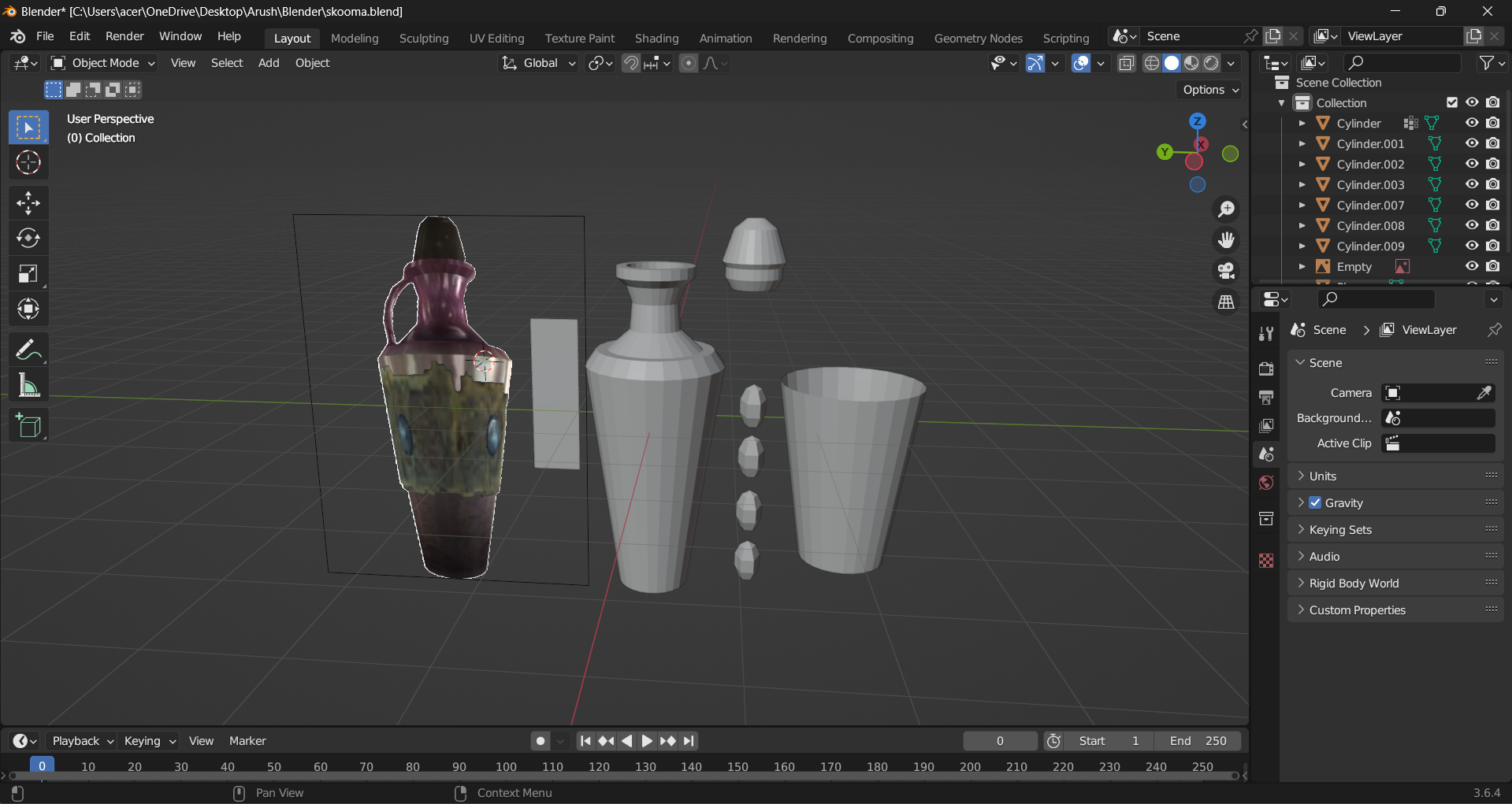Choose the Add Cube tool
The height and width of the screenshot is (804, 1512).
point(28,426)
